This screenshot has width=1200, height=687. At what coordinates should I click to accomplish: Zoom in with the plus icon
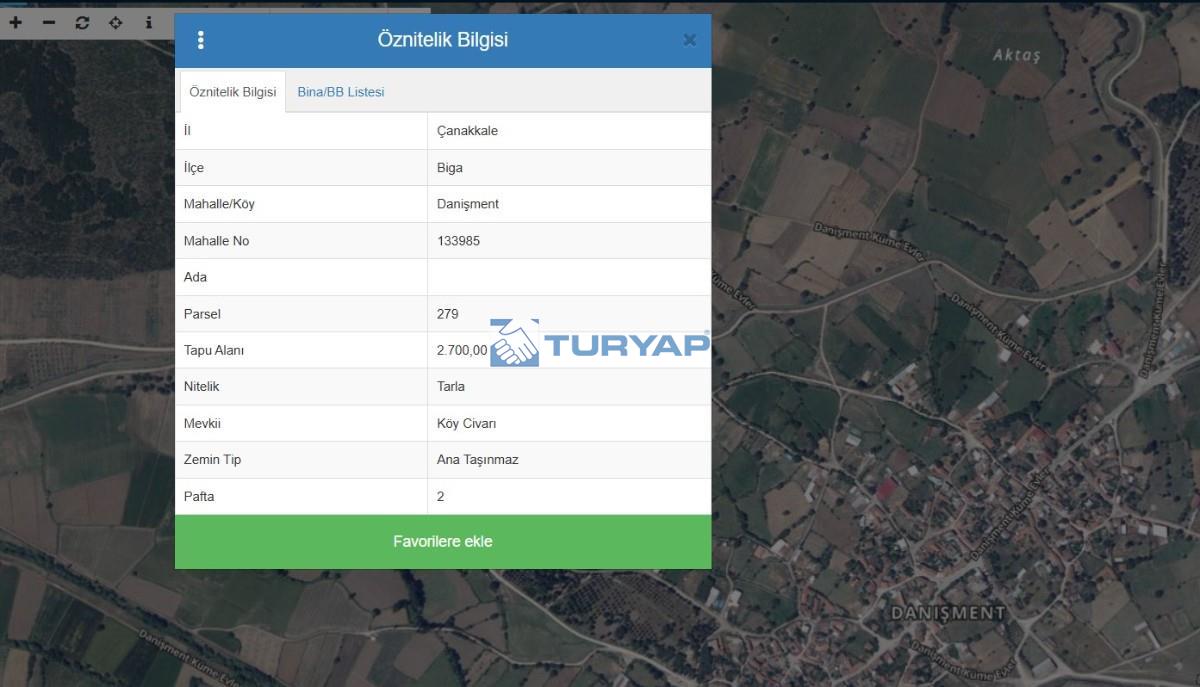coord(16,22)
